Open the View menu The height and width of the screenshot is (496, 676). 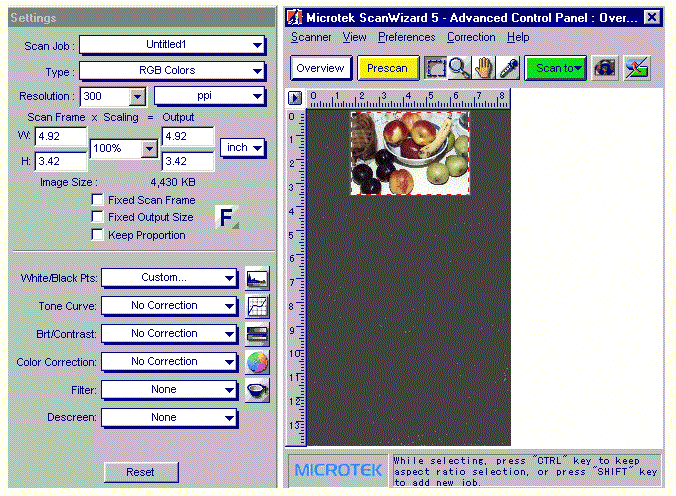click(354, 38)
